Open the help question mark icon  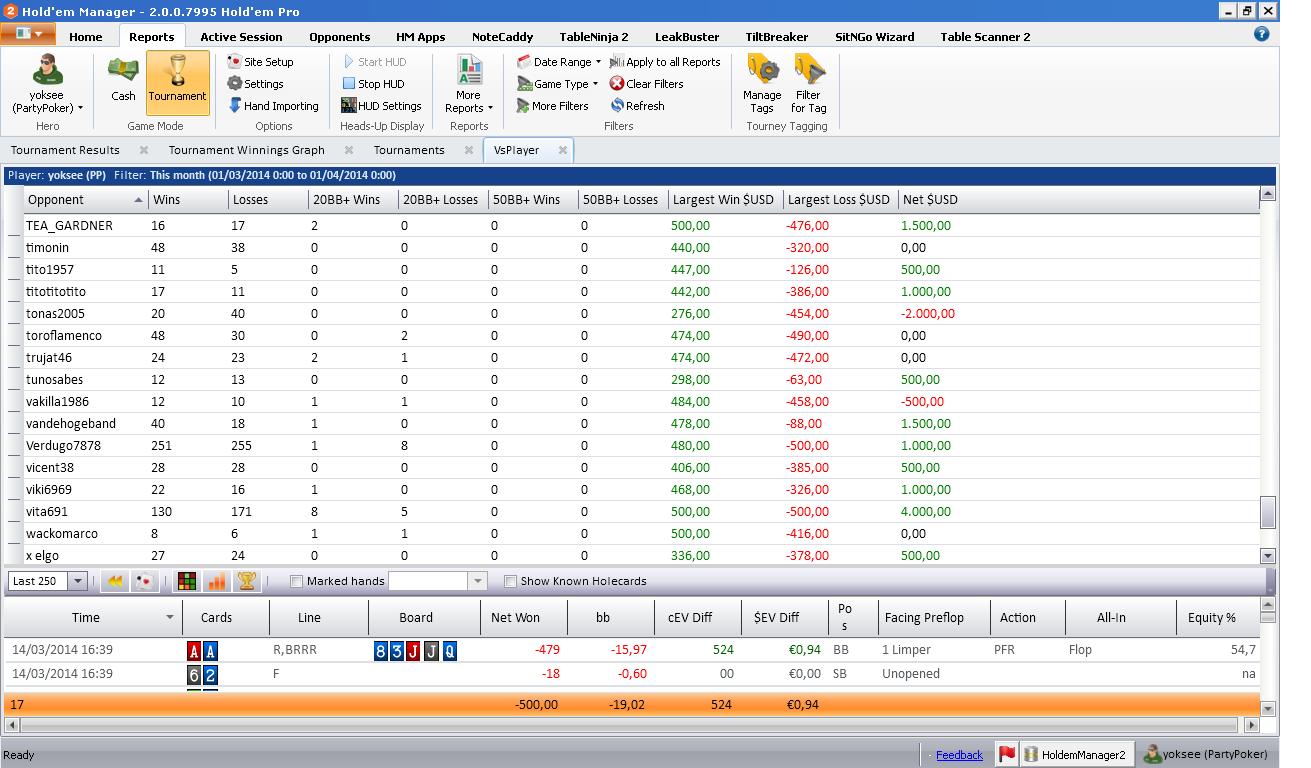tap(1261, 33)
